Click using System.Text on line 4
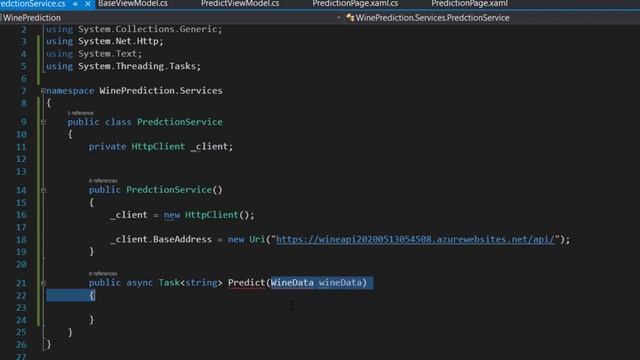The image size is (640, 360). (94, 54)
